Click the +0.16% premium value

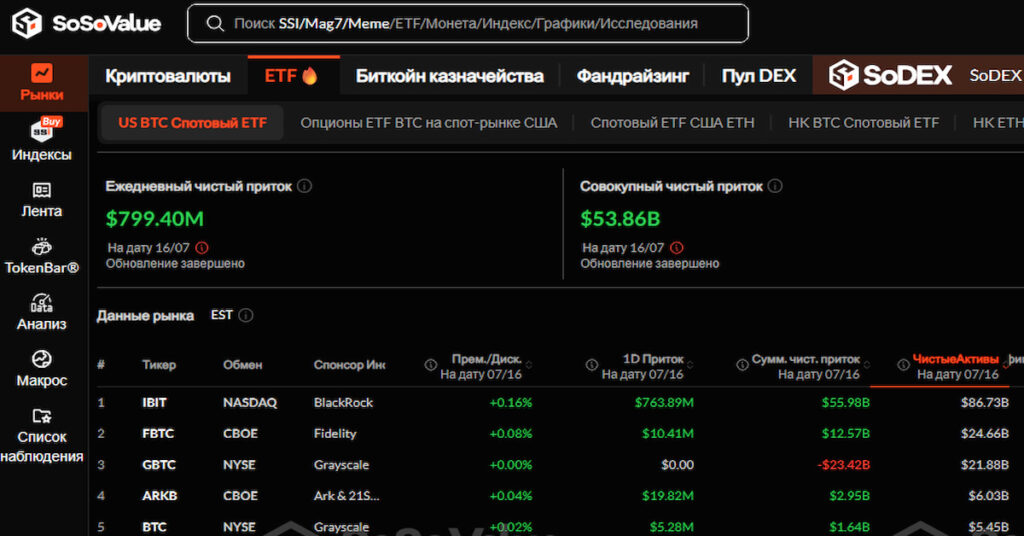coord(511,402)
